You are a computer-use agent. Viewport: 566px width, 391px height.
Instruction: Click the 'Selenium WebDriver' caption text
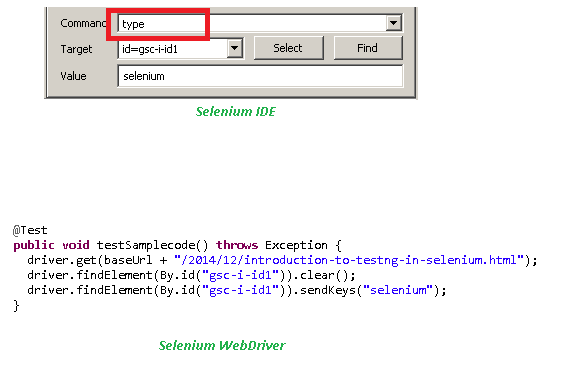click(x=222, y=346)
